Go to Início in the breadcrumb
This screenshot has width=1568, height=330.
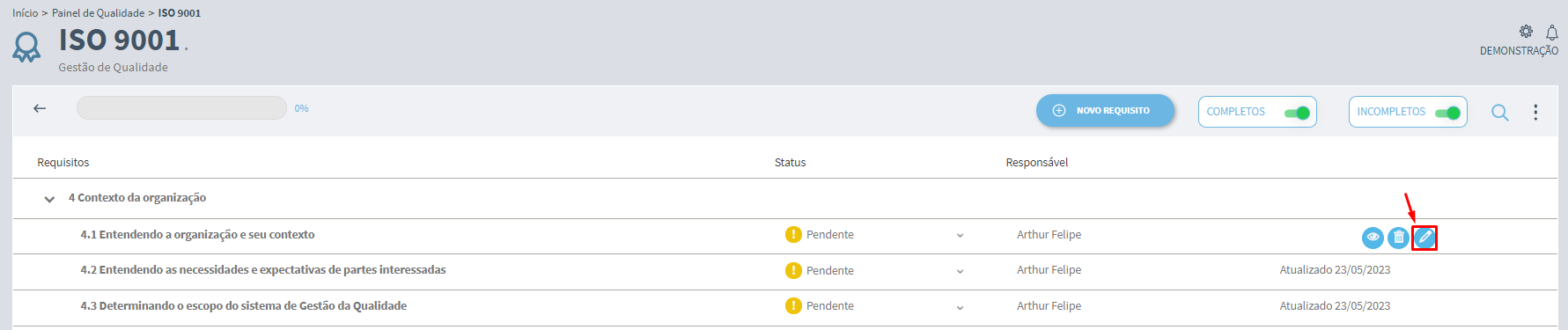pos(25,13)
